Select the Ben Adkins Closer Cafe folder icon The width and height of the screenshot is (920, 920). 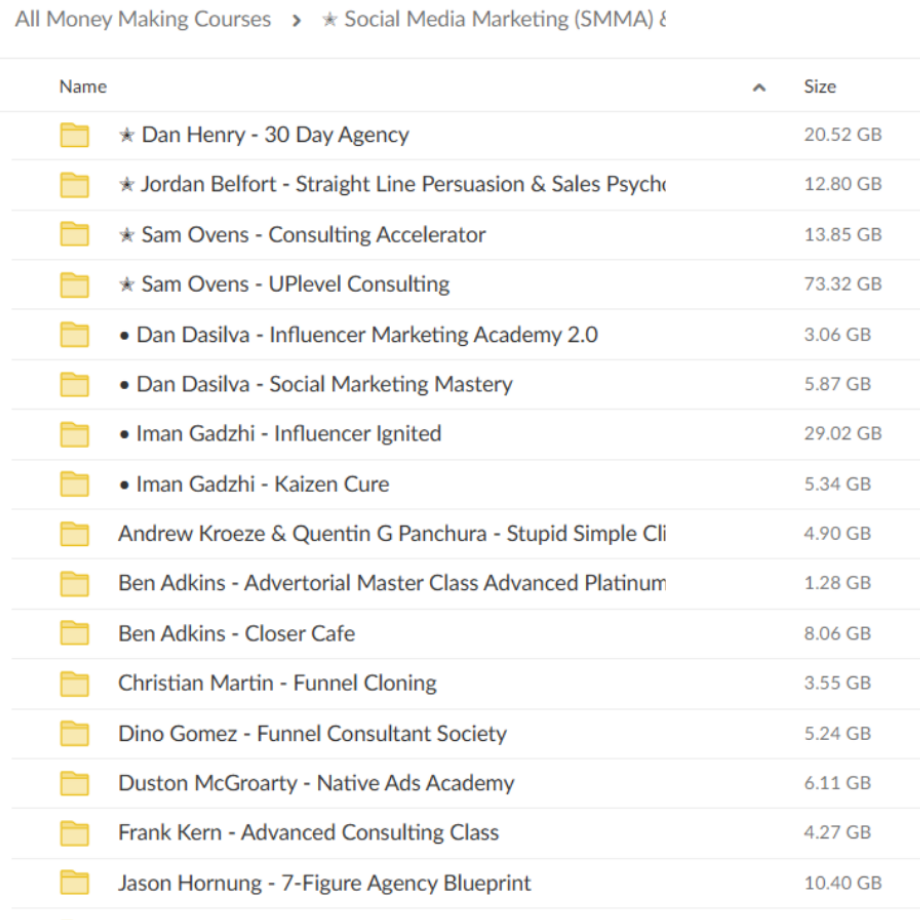74,634
